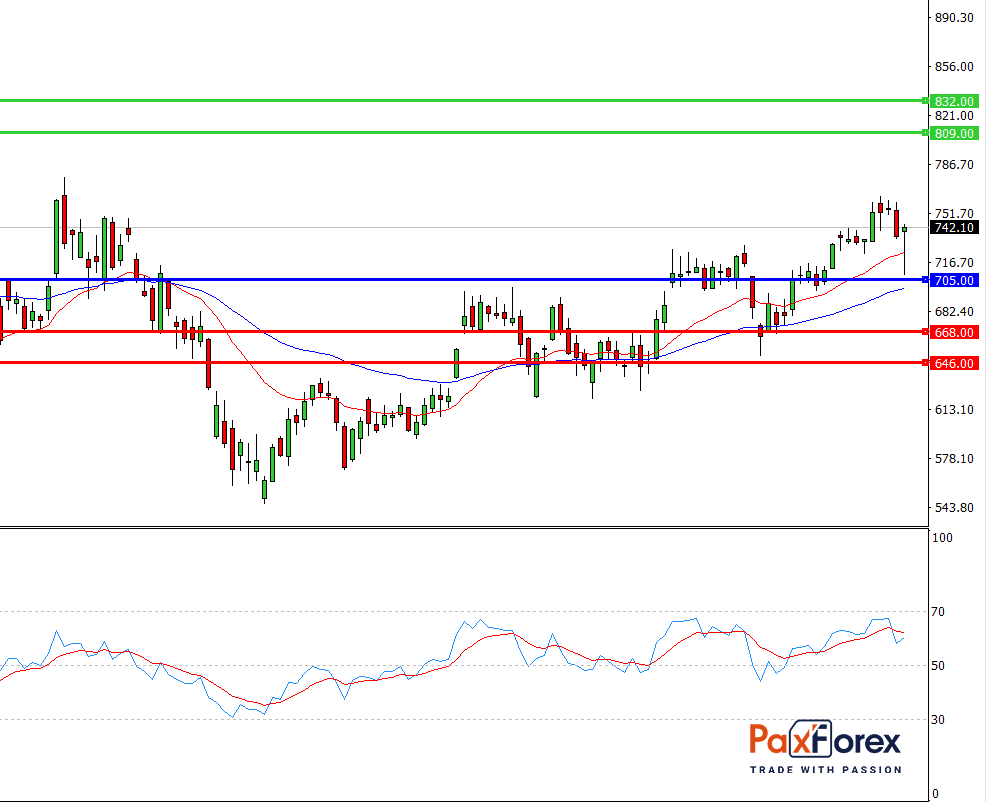Click the 856.00 price axis value
Viewport: 986px width, 802px height.
952,67
